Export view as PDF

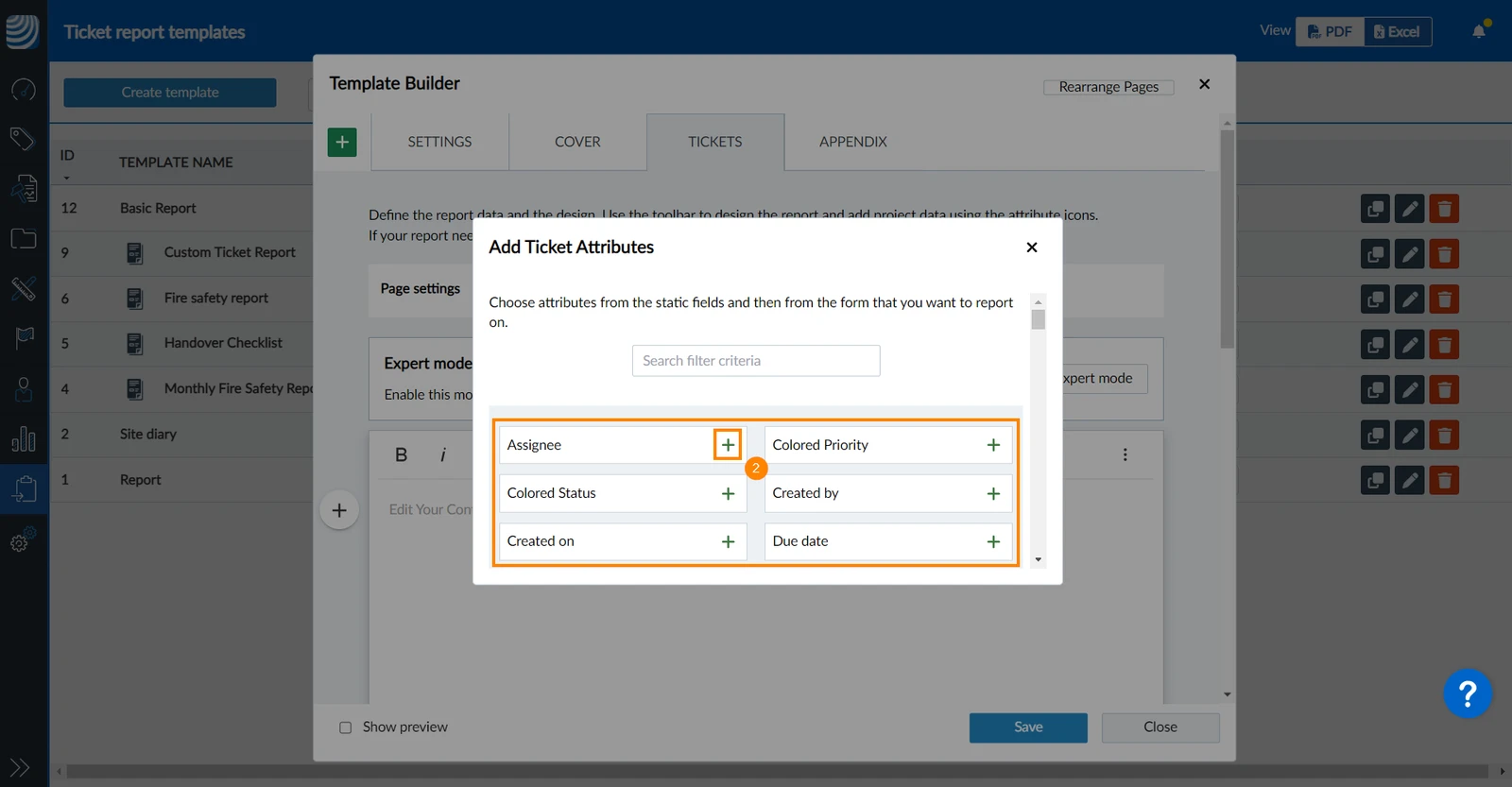click(x=1330, y=31)
